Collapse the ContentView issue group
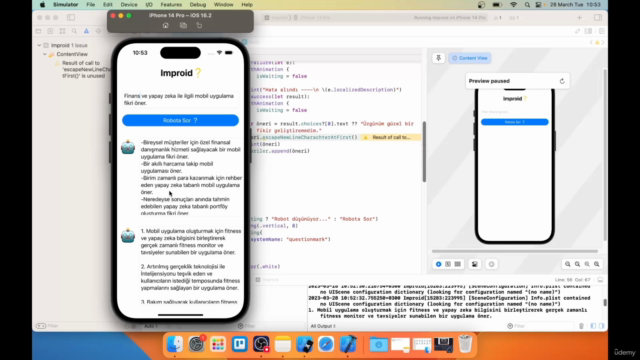640x360 pixels. (45, 54)
